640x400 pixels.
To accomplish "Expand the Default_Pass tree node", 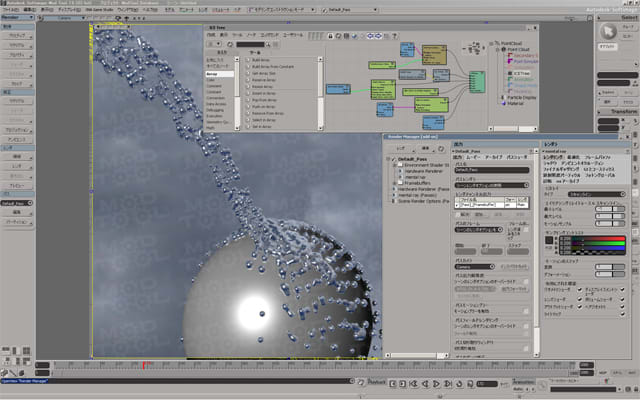I will pos(388,159).
